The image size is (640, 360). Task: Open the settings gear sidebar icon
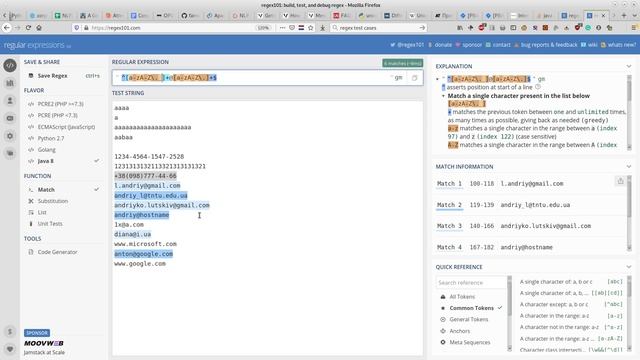(x=10, y=136)
